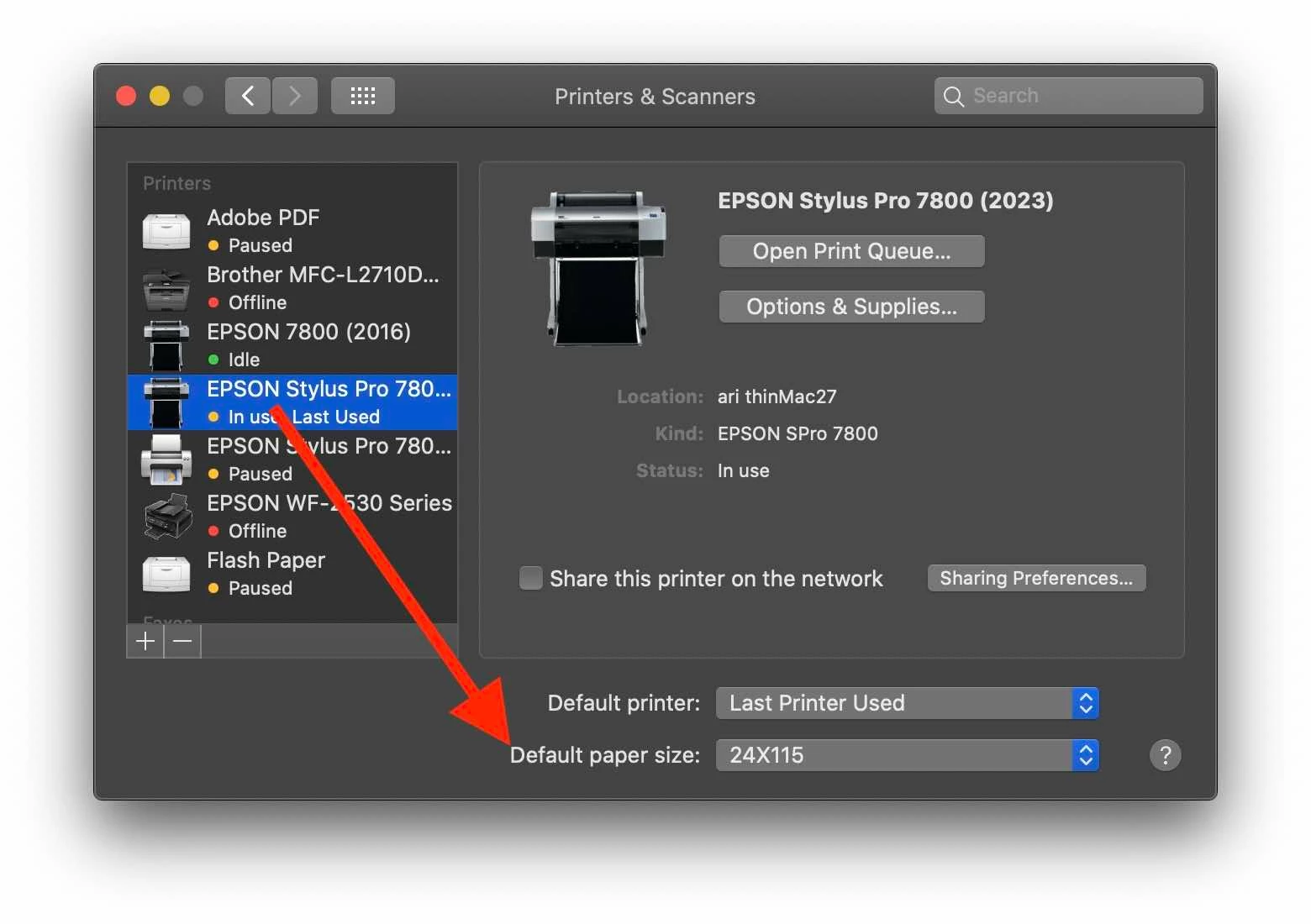This screenshot has height=924, width=1311.
Task: Add a printer with the plus button
Action: tap(145, 641)
